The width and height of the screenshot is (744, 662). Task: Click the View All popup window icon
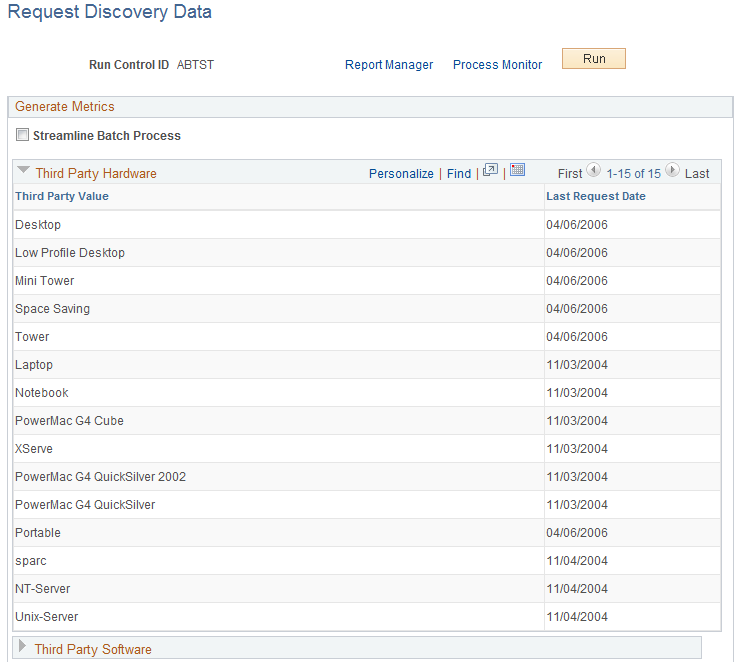tap(490, 170)
